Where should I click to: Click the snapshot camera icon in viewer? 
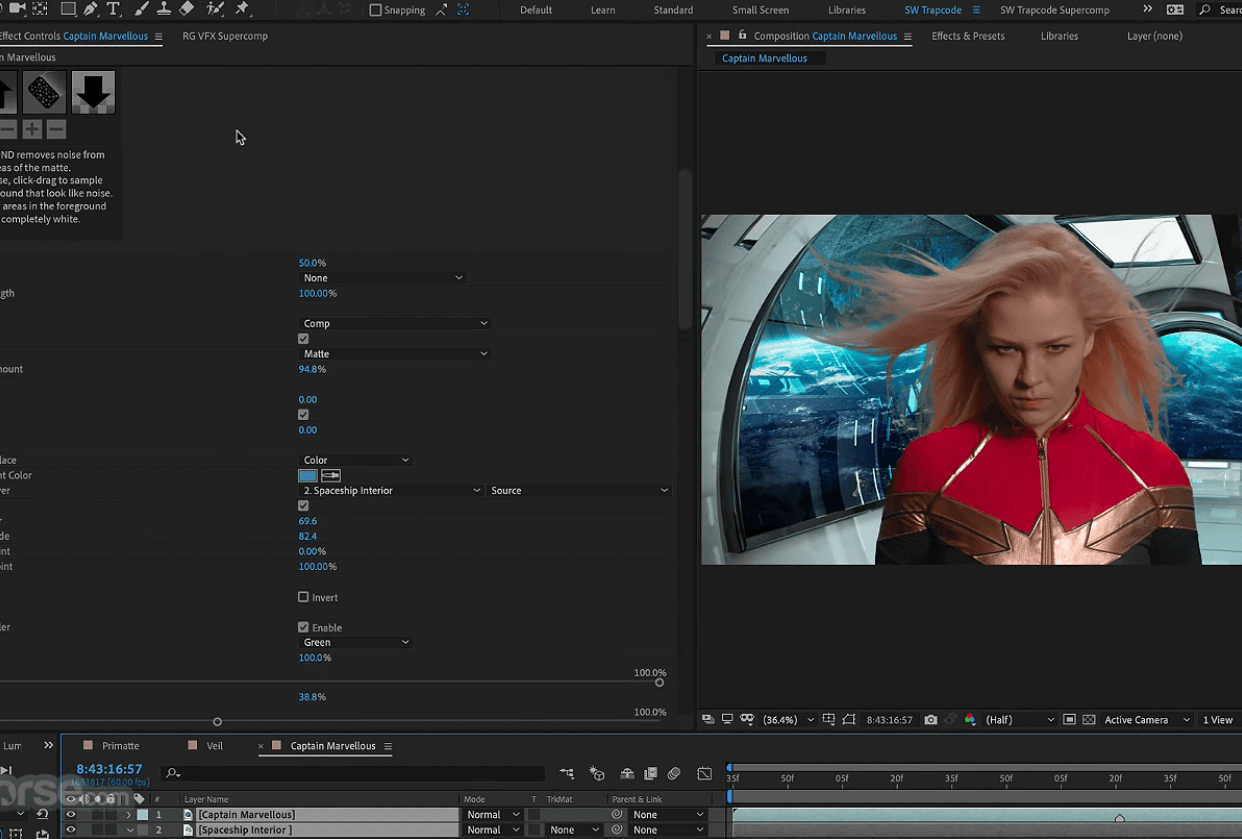931,720
